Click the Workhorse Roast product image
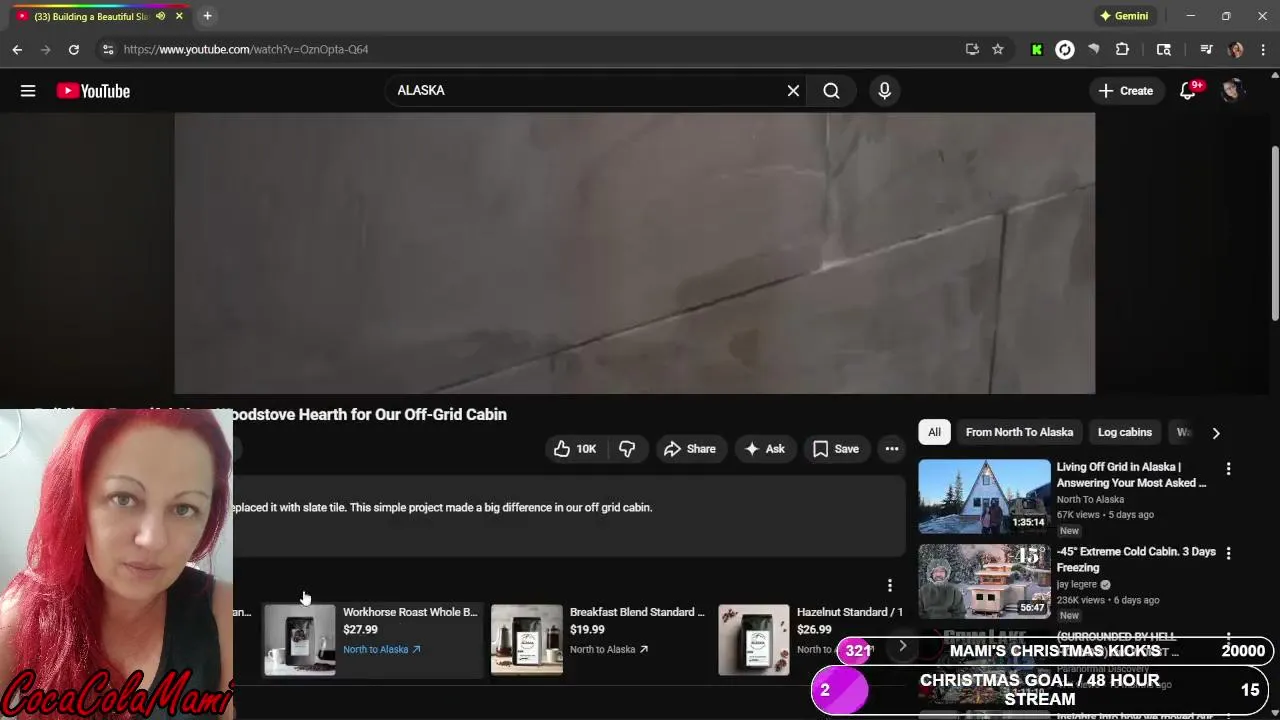The image size is (1280, 720). [x=299, y=640]
